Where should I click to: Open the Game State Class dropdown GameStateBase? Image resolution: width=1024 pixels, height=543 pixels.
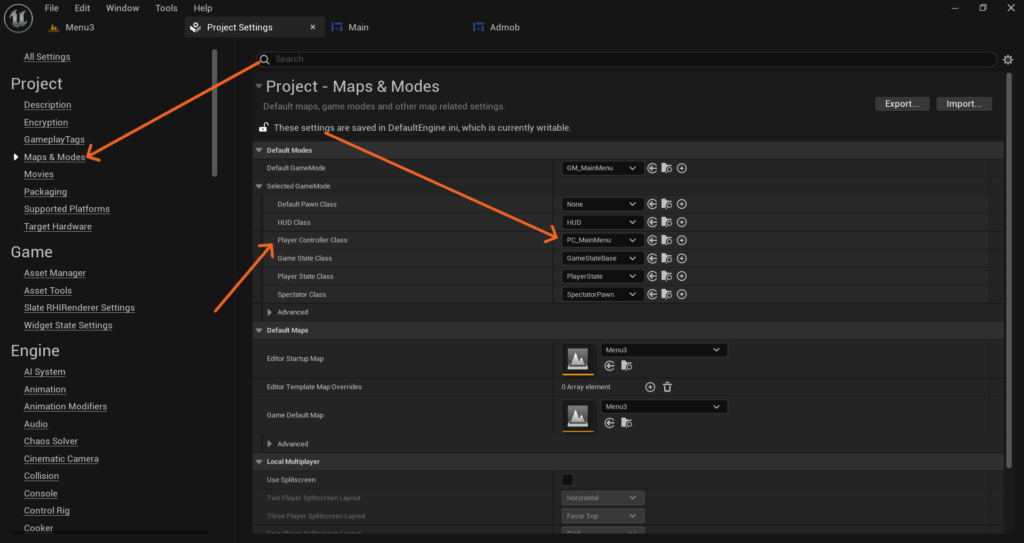click(601, 259)
